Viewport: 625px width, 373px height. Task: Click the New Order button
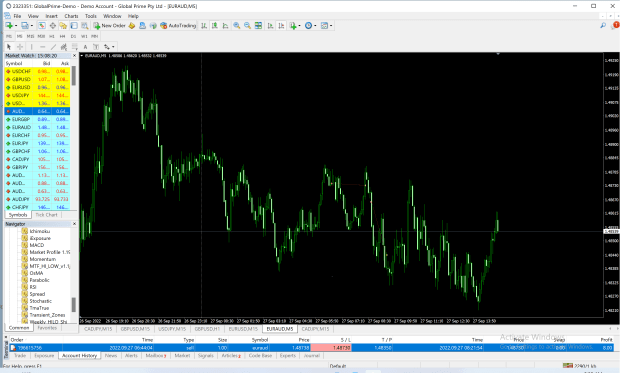tap(110, 26)
